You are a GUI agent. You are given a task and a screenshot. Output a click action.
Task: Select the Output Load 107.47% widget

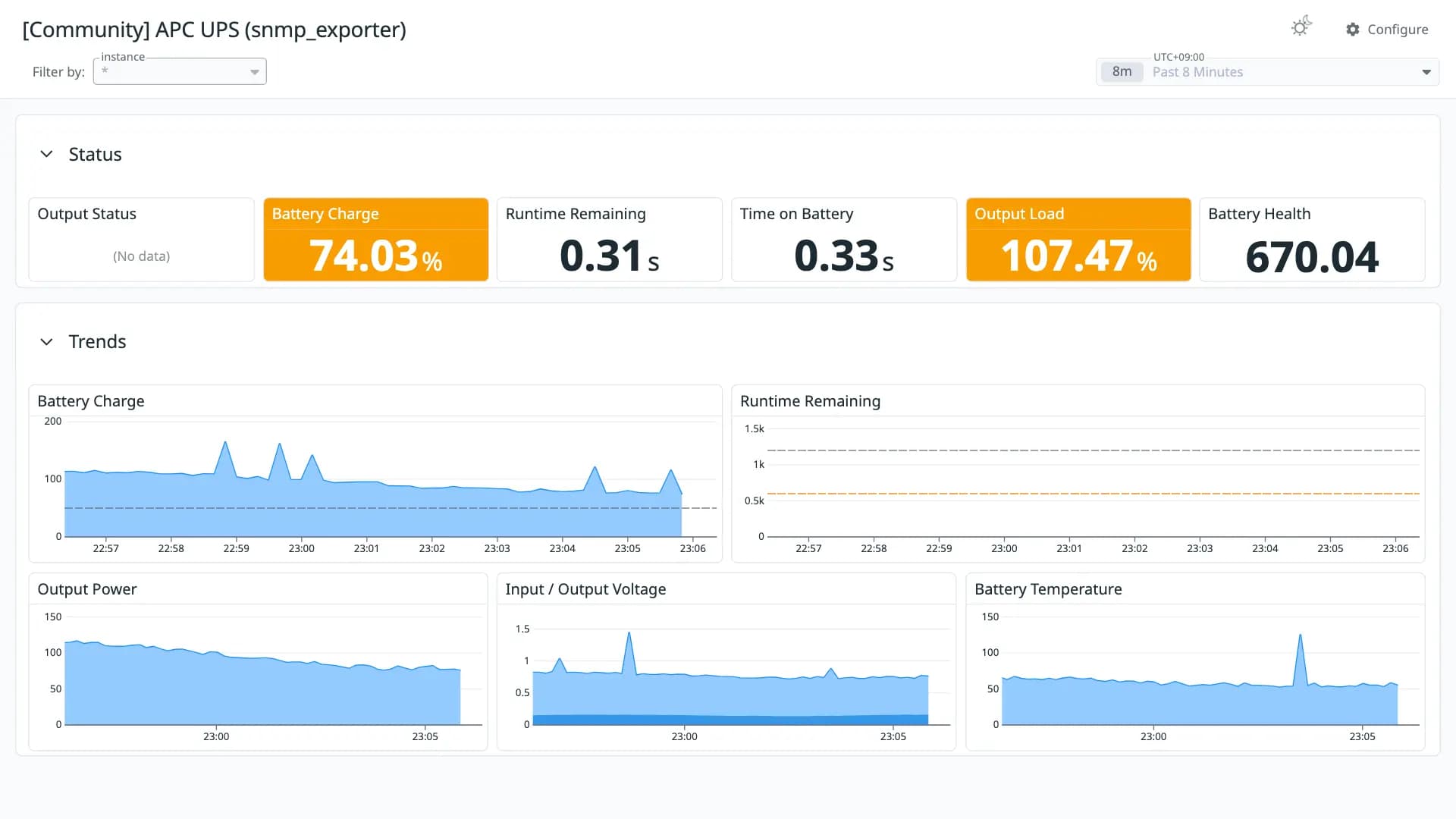(1078, 240)
